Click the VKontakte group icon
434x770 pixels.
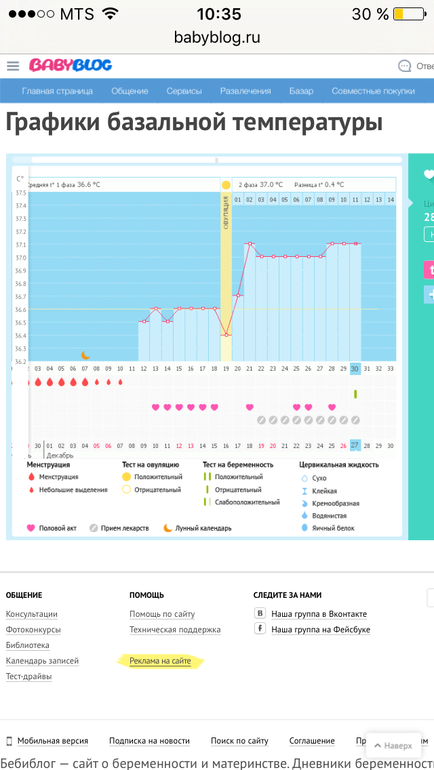point(260,613)
